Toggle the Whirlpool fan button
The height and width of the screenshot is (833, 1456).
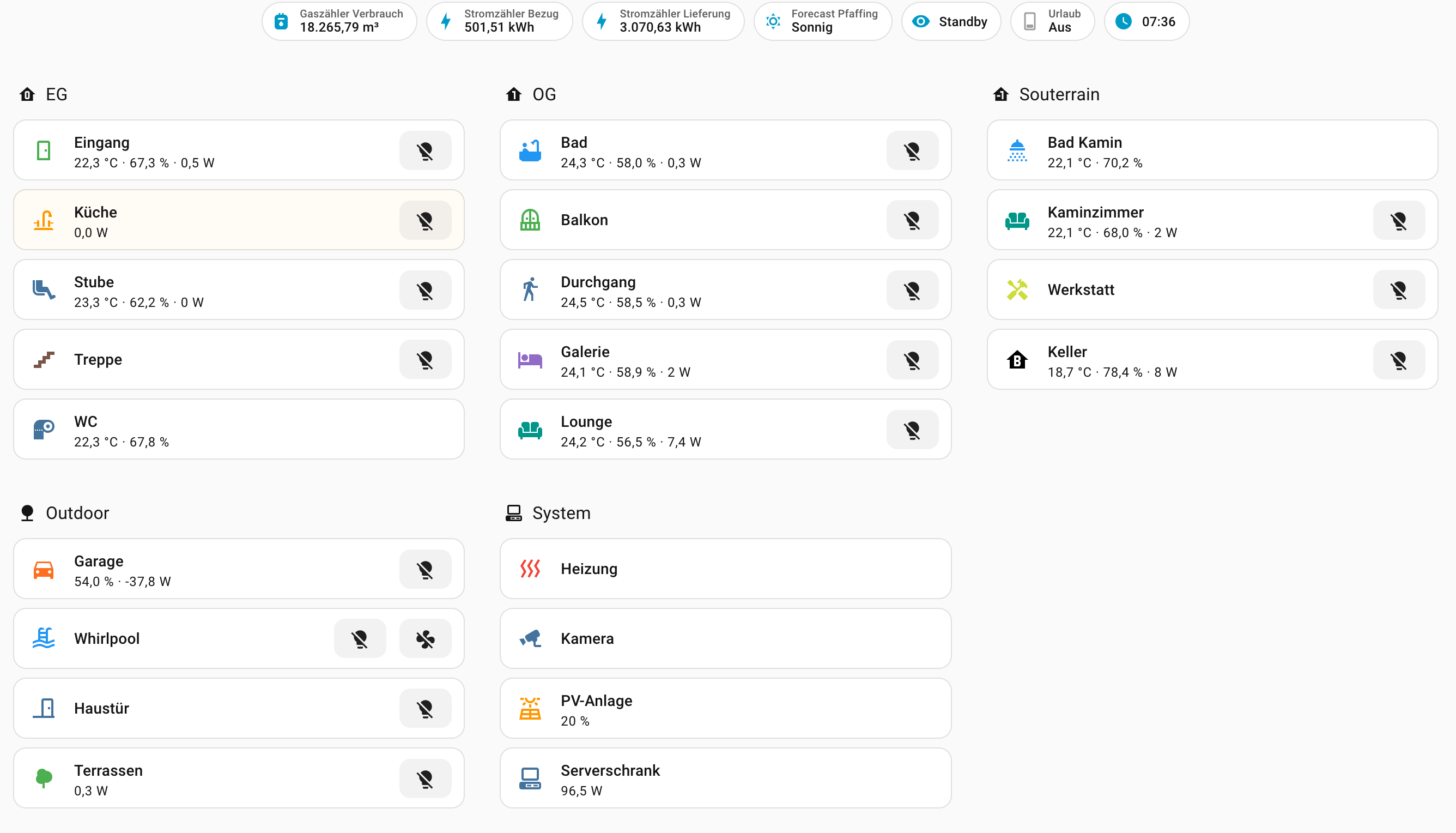pos(425,638)
